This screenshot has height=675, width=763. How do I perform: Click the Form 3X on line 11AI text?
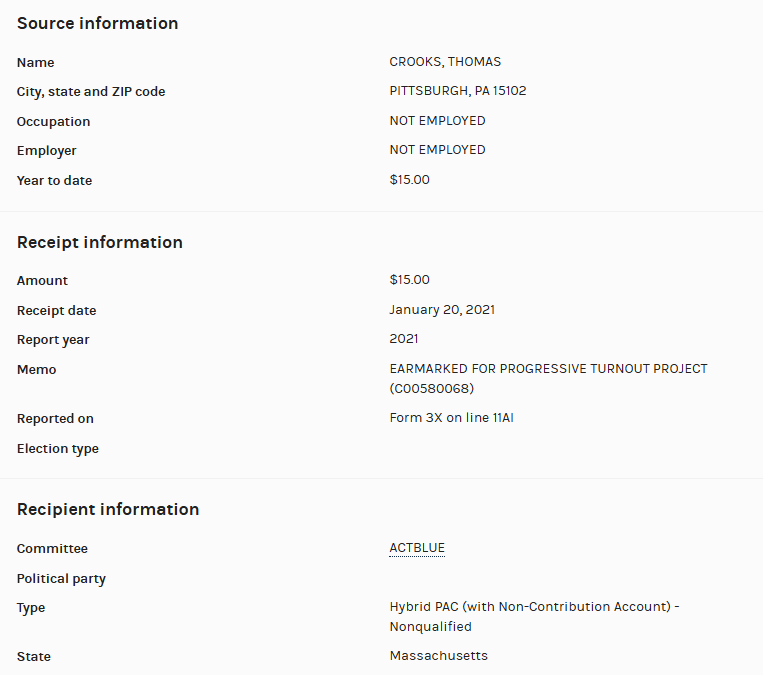tap(451, 418)
